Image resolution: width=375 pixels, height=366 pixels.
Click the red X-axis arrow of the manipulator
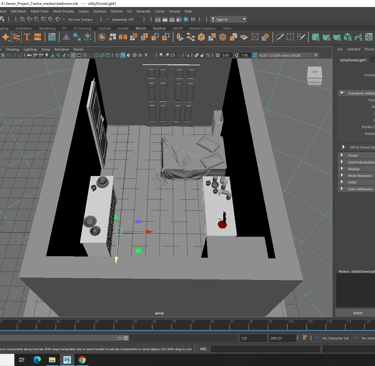pyautogui.click(x=149, y=231)
